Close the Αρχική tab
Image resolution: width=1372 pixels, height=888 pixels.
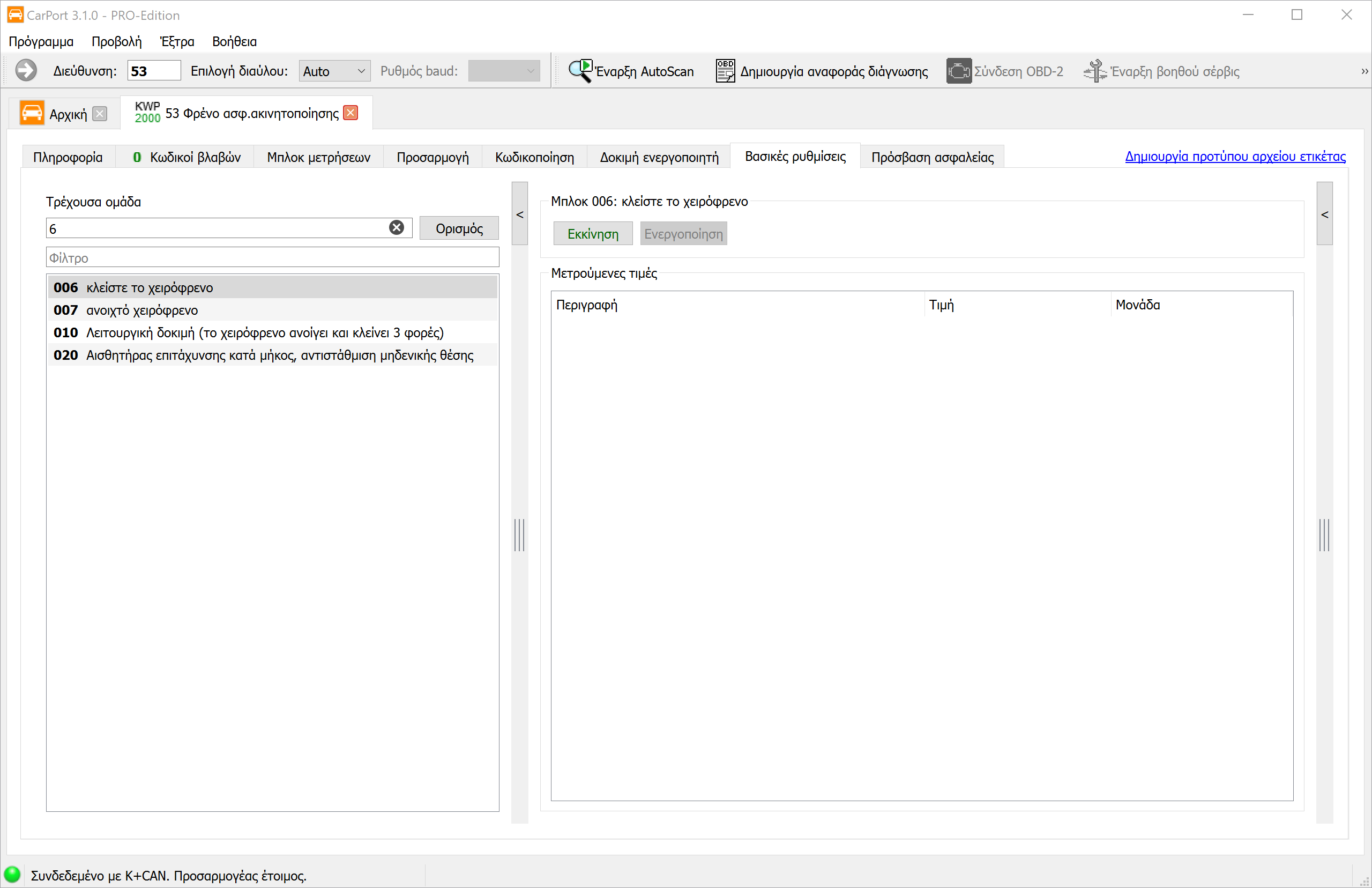(x=100, y=114)
